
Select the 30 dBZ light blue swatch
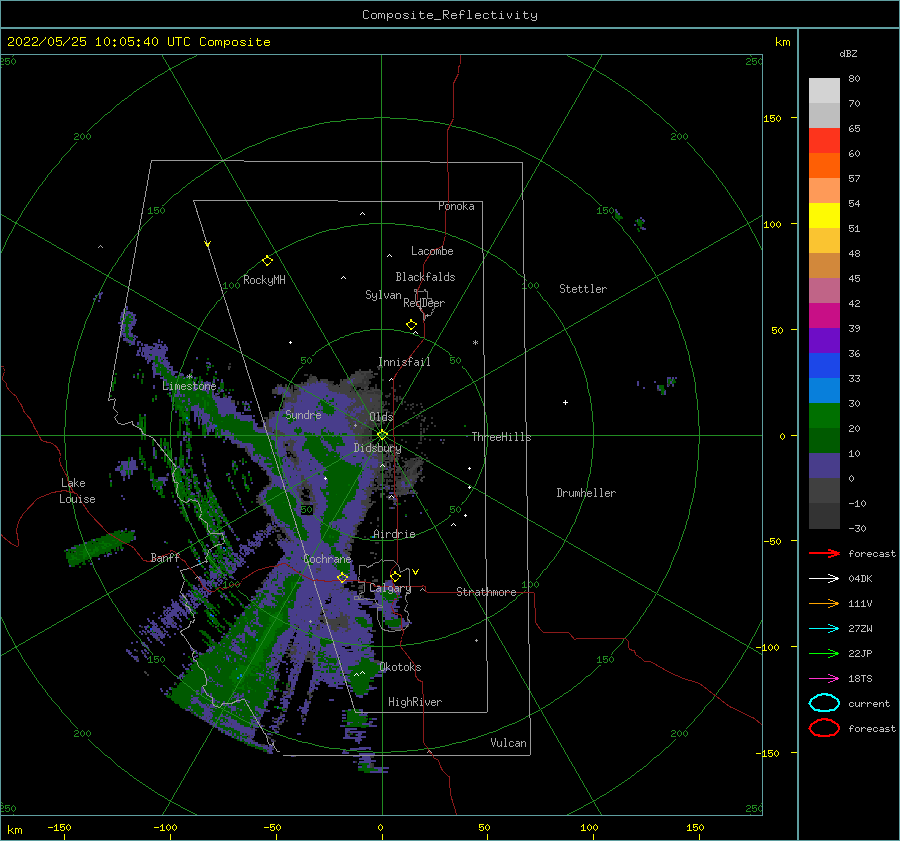pyautogui.click(x=824, y=390)
